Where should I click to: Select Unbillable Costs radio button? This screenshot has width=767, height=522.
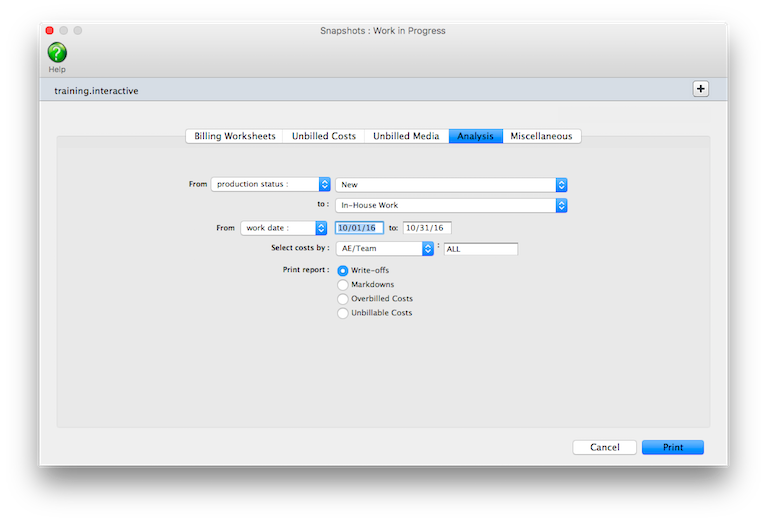point(343,313)
